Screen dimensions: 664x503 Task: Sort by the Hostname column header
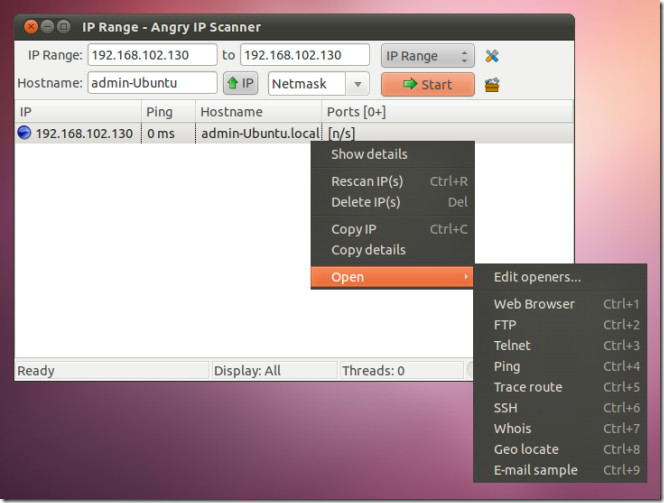click(258, 112)
